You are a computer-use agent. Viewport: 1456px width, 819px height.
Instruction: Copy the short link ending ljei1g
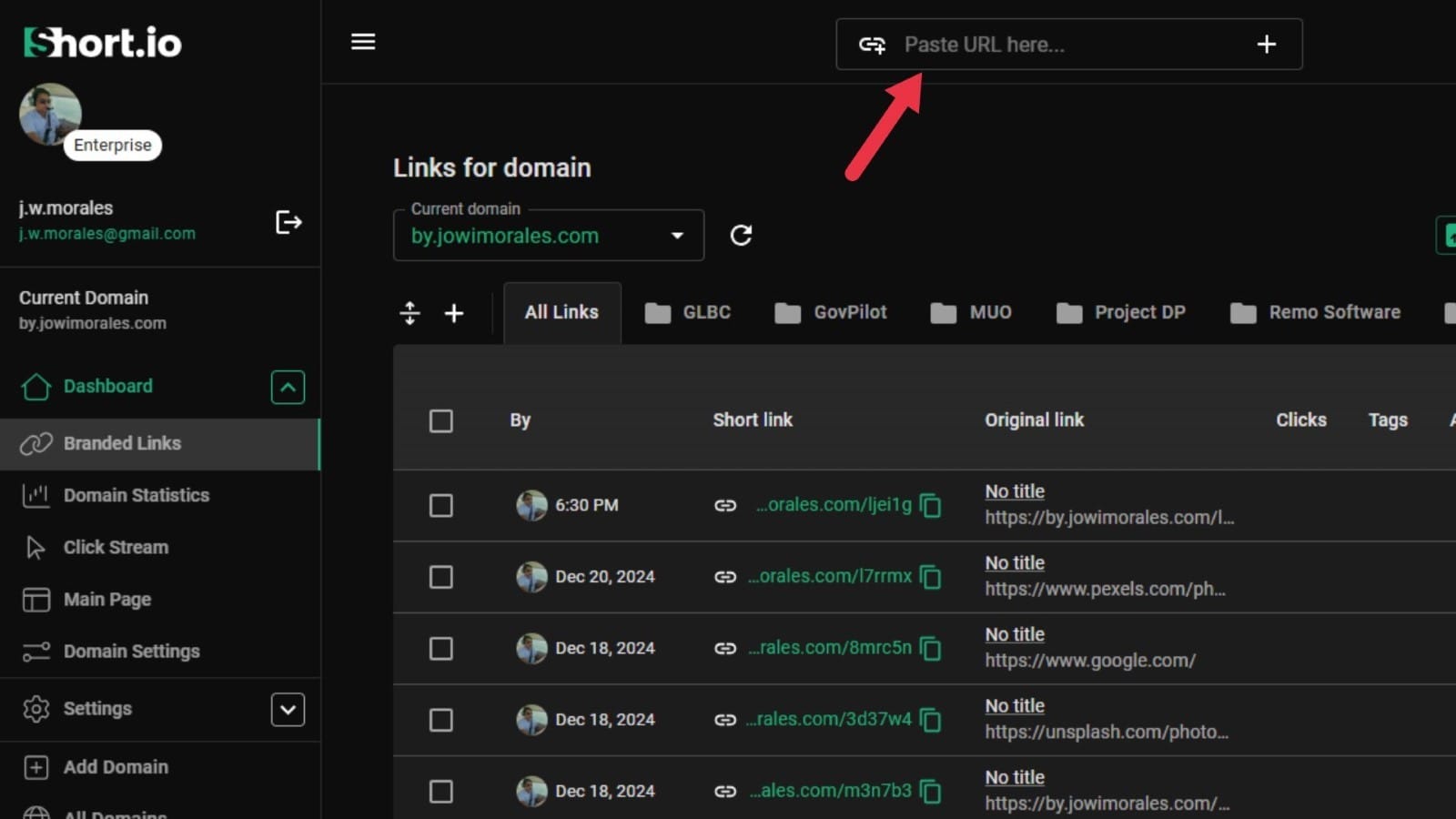click(x=930, y=505)
